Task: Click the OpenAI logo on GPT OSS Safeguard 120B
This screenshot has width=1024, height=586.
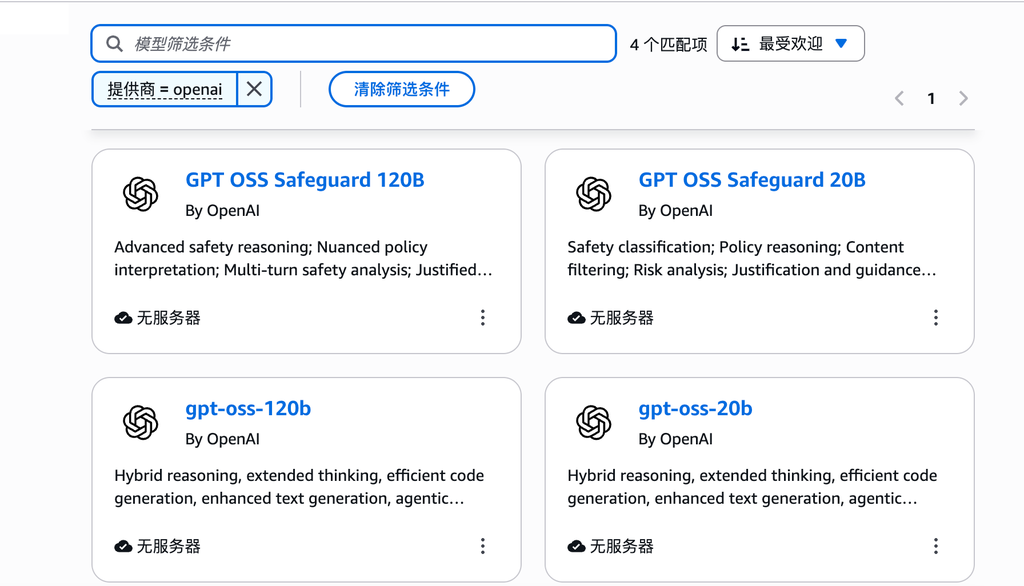Action: [141, 194]
